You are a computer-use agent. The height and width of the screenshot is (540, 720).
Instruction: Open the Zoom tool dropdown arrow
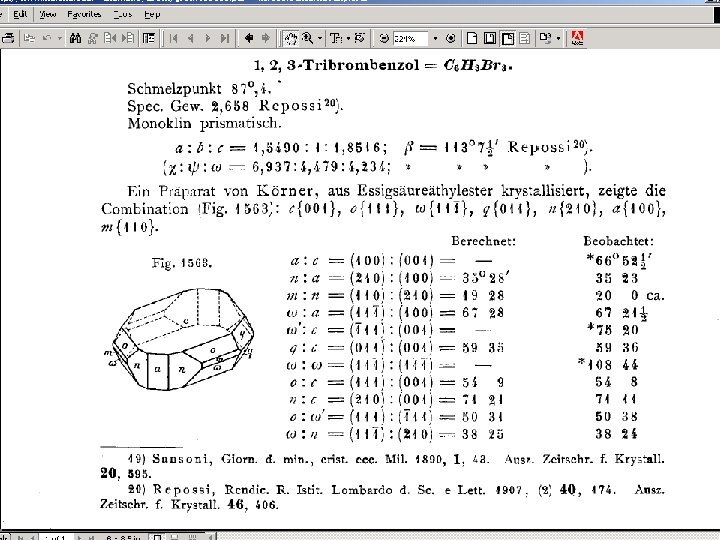tap(320, 38)
